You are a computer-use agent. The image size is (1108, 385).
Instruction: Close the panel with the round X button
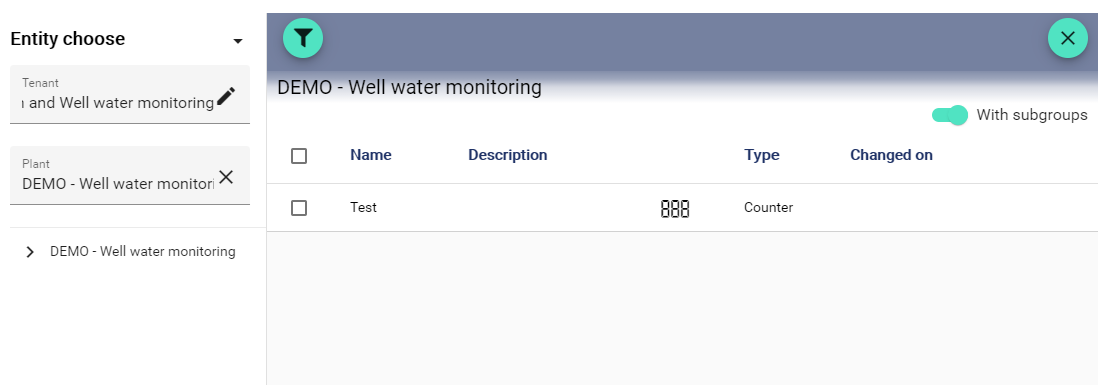[x=1068, y=38]
